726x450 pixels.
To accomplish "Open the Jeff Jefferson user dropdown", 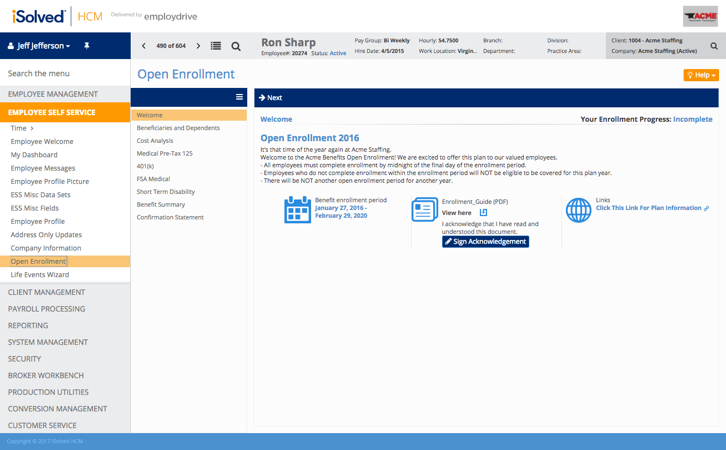I will pos(40,46).
